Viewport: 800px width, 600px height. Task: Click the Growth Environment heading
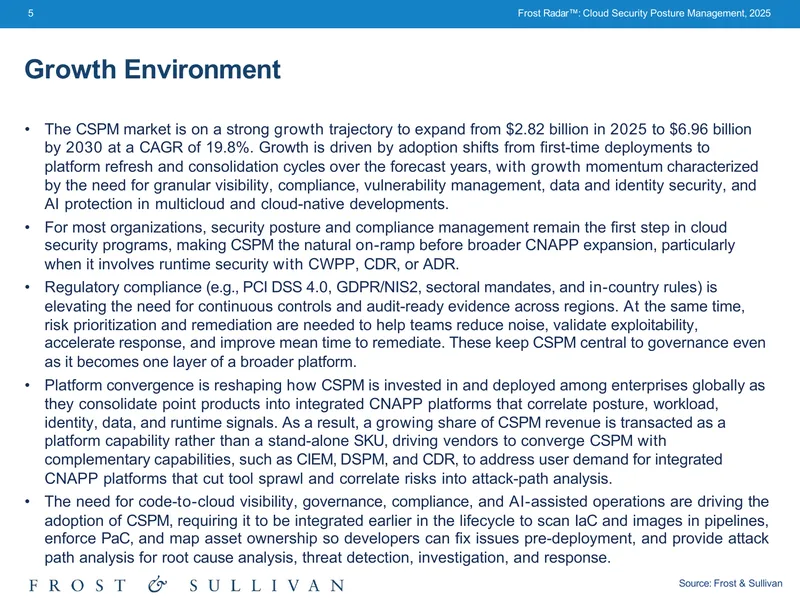pos(153,69)
